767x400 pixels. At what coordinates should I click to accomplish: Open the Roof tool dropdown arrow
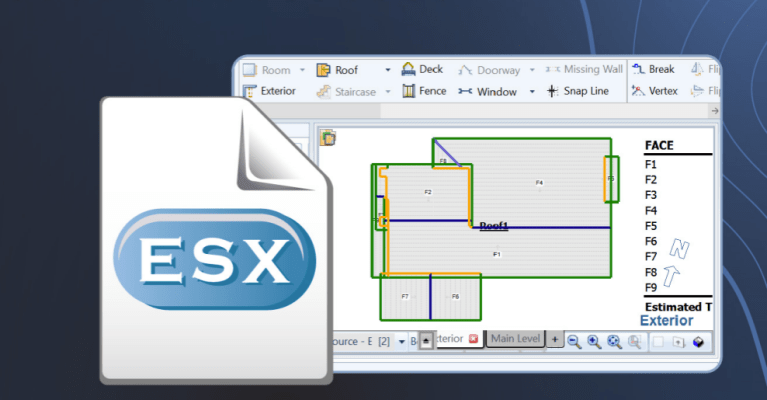tap(388, 70)
